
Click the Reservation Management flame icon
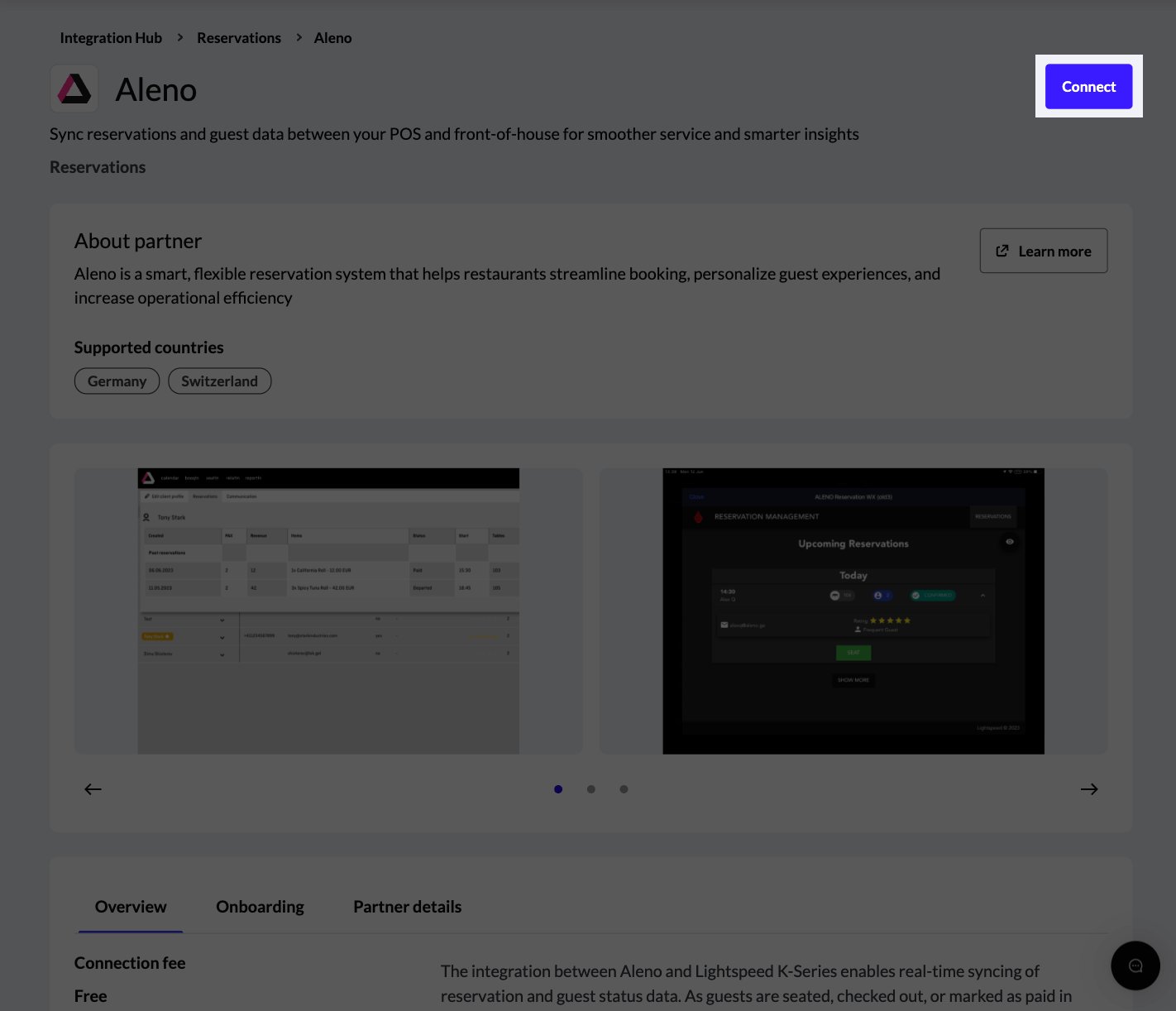[x=696, y=515]
